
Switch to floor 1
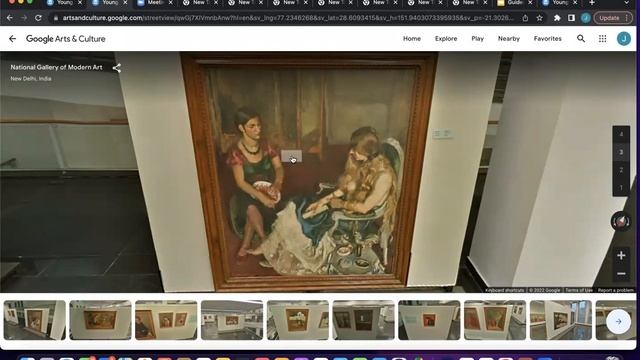[x=621, y=188]
